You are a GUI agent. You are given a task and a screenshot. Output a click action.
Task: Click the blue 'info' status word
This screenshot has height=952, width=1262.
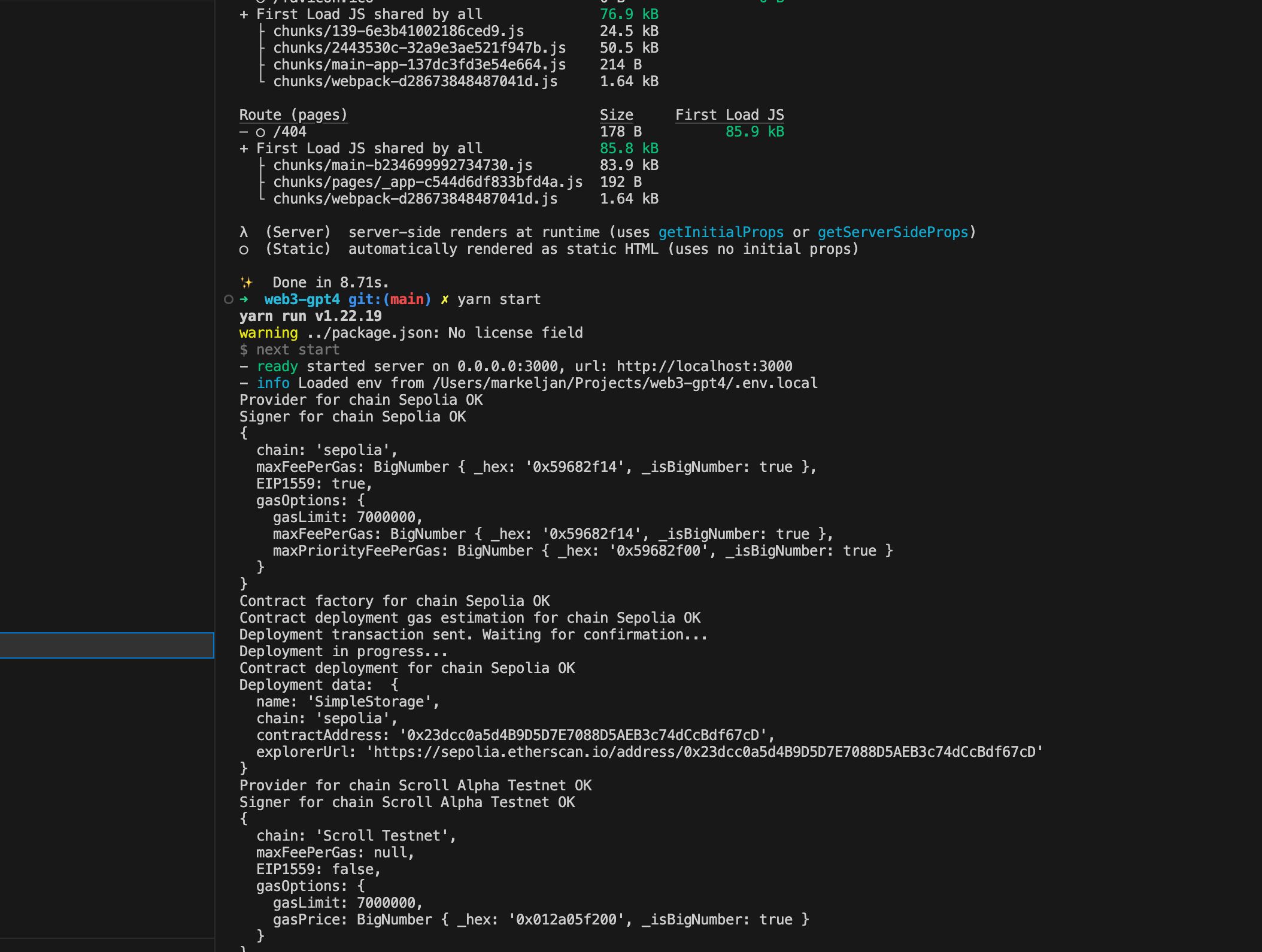pyautogui.click(x=272, y=383)
